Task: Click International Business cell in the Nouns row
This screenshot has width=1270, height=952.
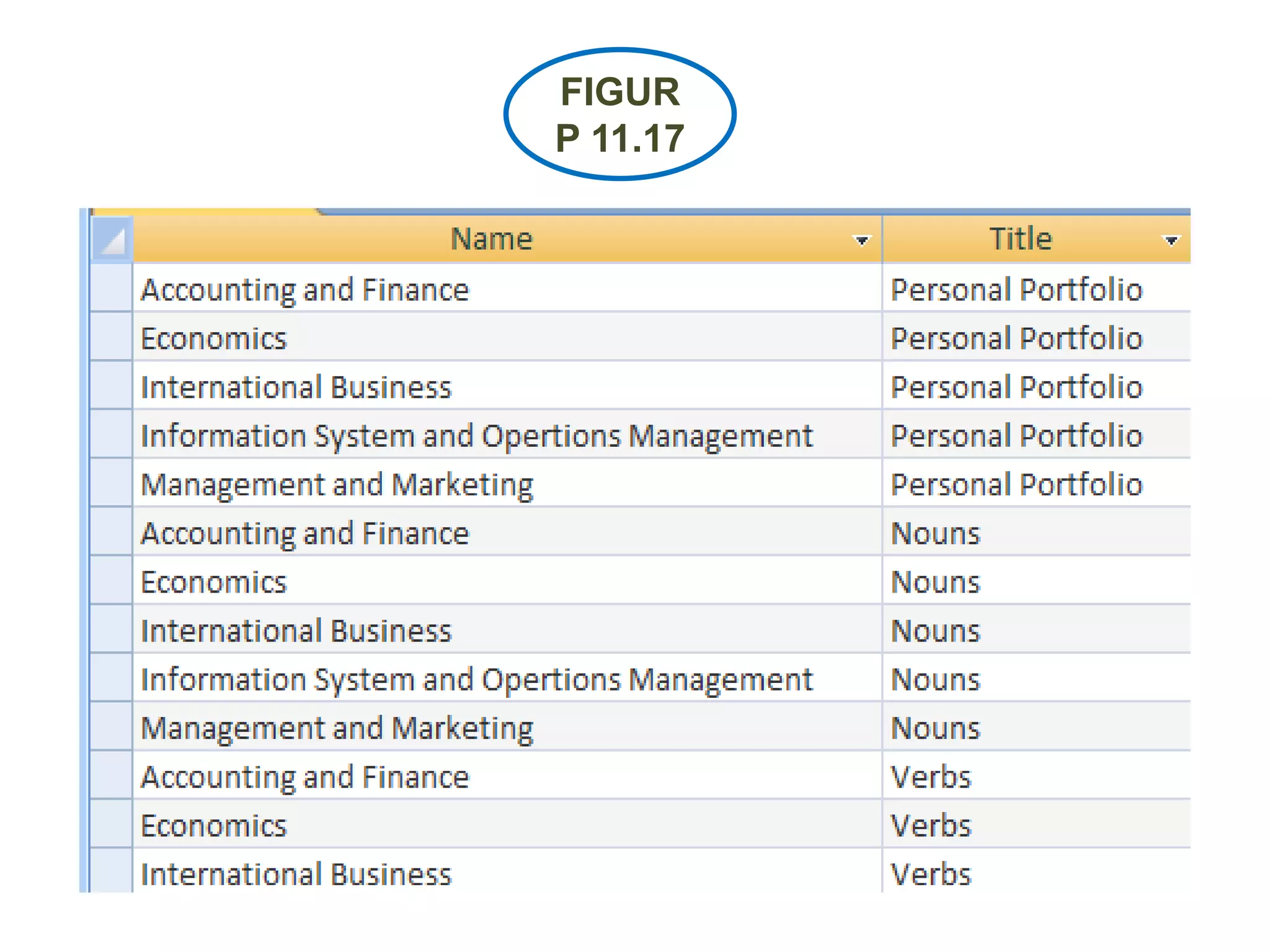Action: [296, 631]
